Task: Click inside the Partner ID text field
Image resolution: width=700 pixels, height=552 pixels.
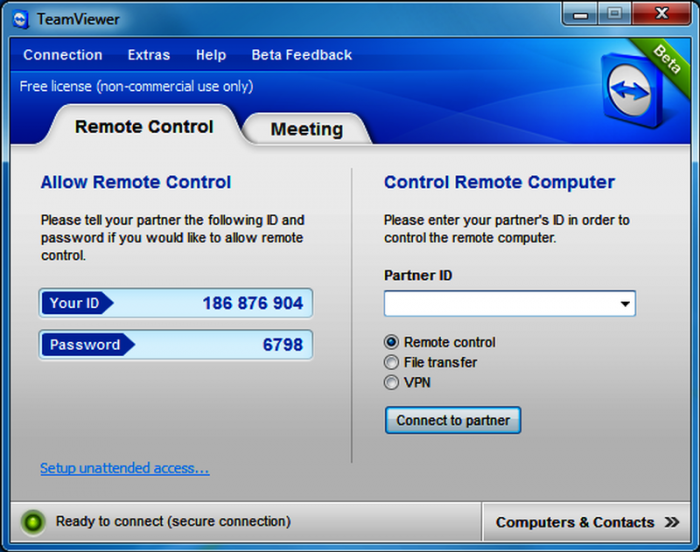Action: click(498, 304)
